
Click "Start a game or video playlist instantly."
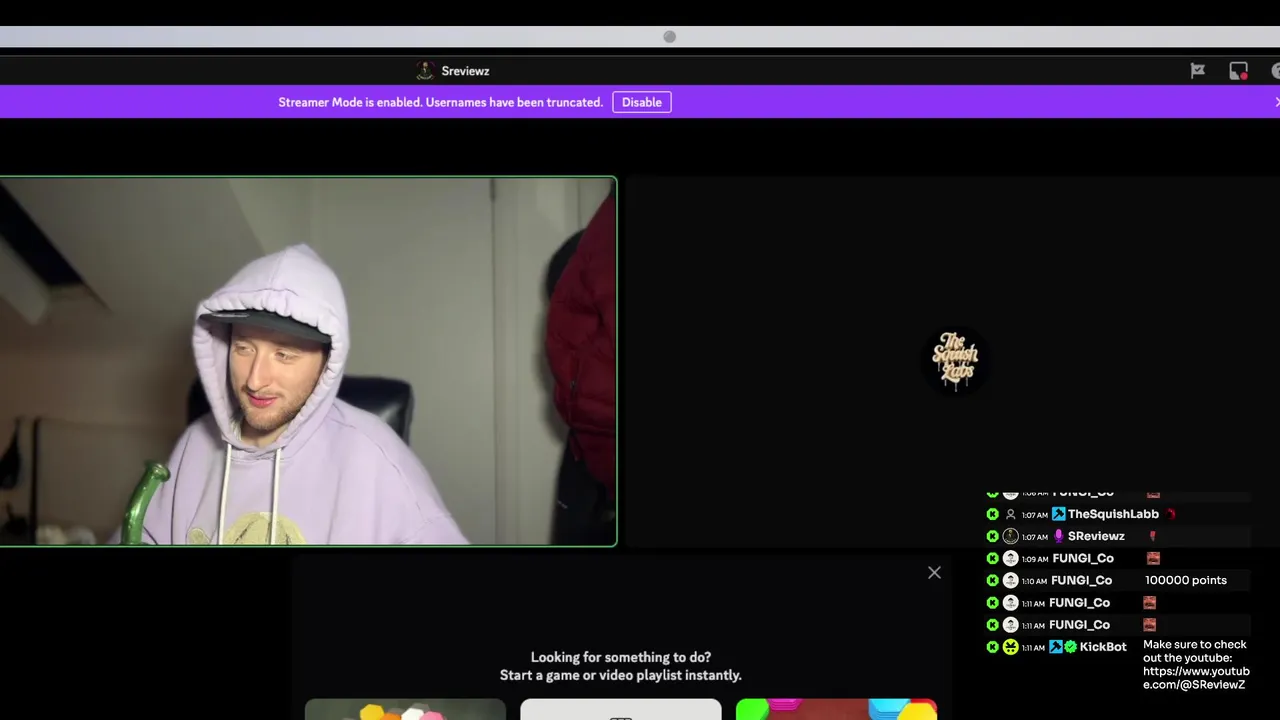621,675
